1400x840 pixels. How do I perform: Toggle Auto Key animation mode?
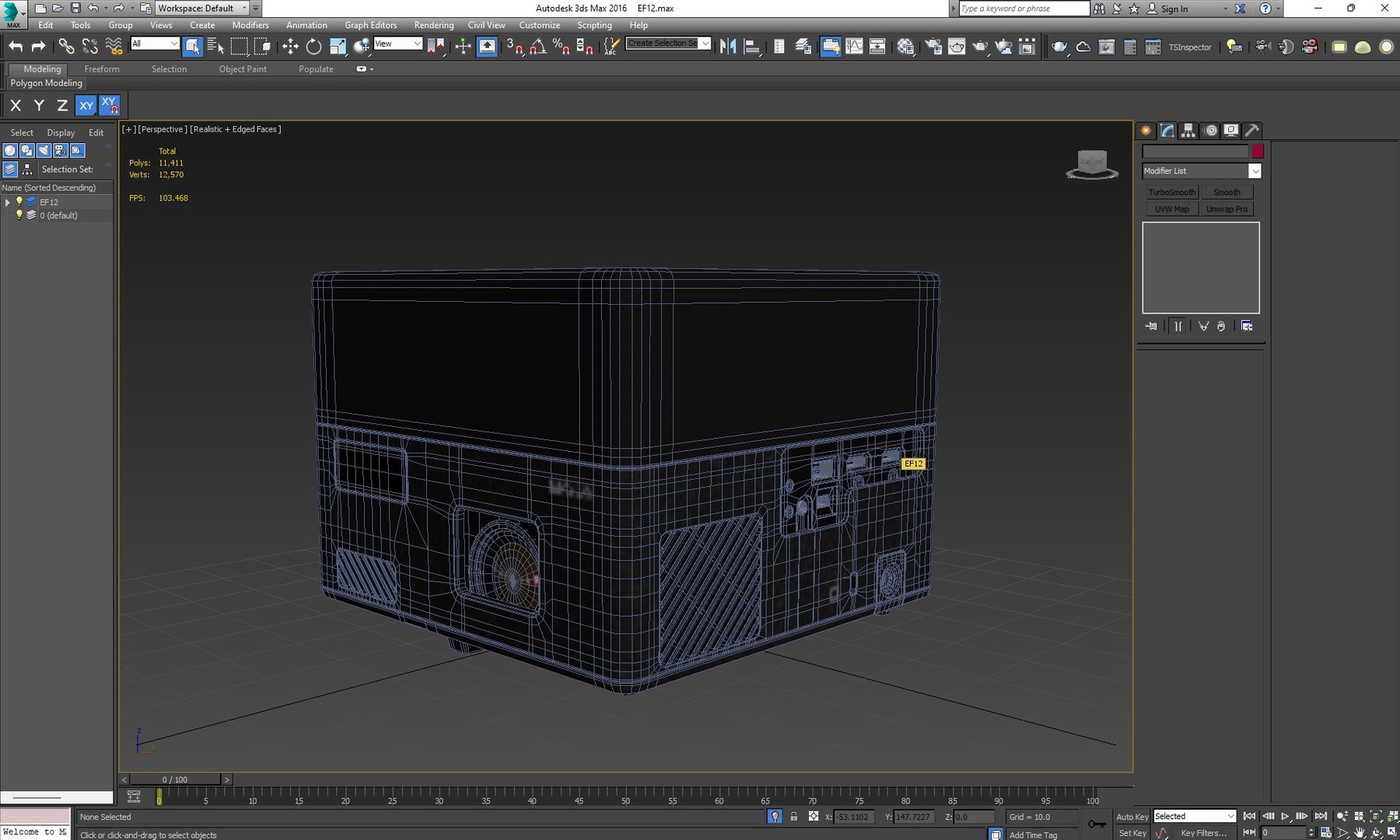click(1132, 817)
